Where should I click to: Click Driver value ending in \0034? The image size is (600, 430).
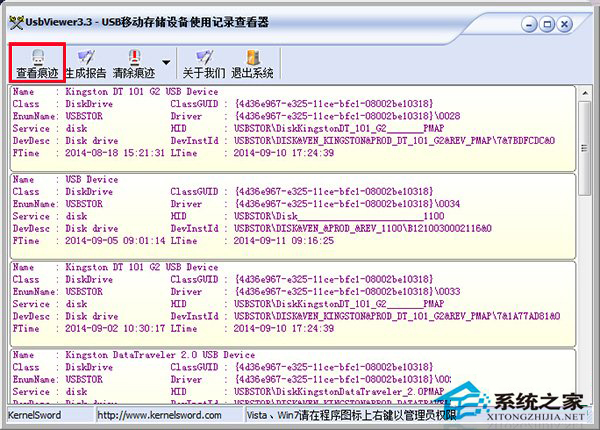tap(347, 204)
